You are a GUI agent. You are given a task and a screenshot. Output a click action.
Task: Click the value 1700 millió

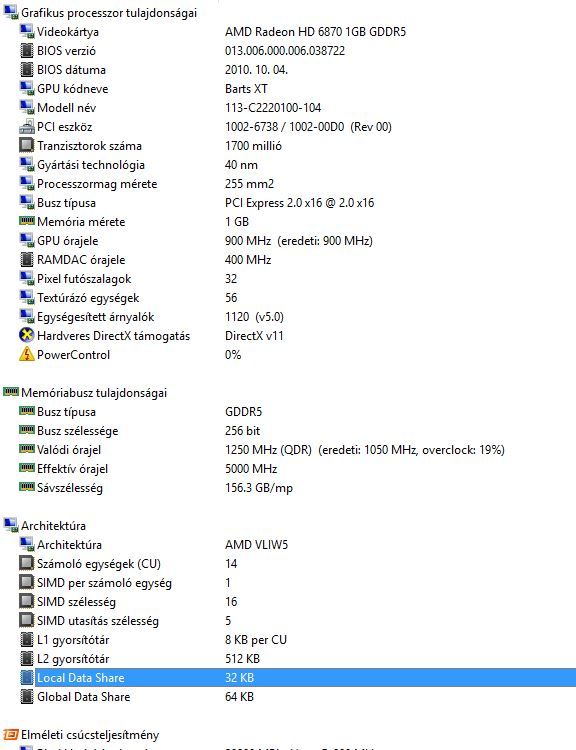(x=253, y=145)
